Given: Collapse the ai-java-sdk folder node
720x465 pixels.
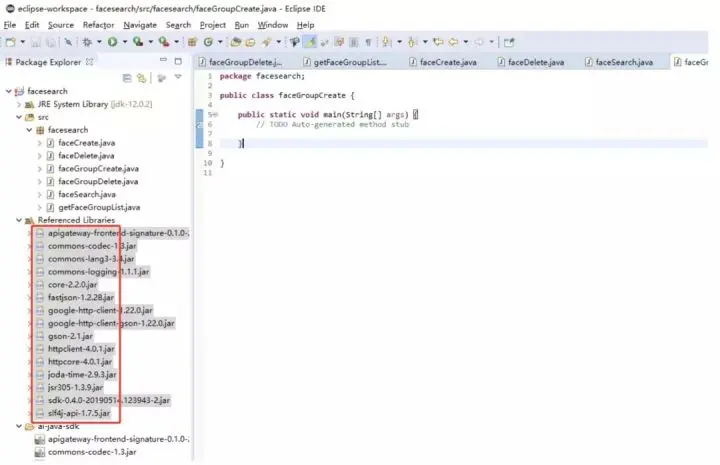Looking at the screenshot, I should pos(19,426).
